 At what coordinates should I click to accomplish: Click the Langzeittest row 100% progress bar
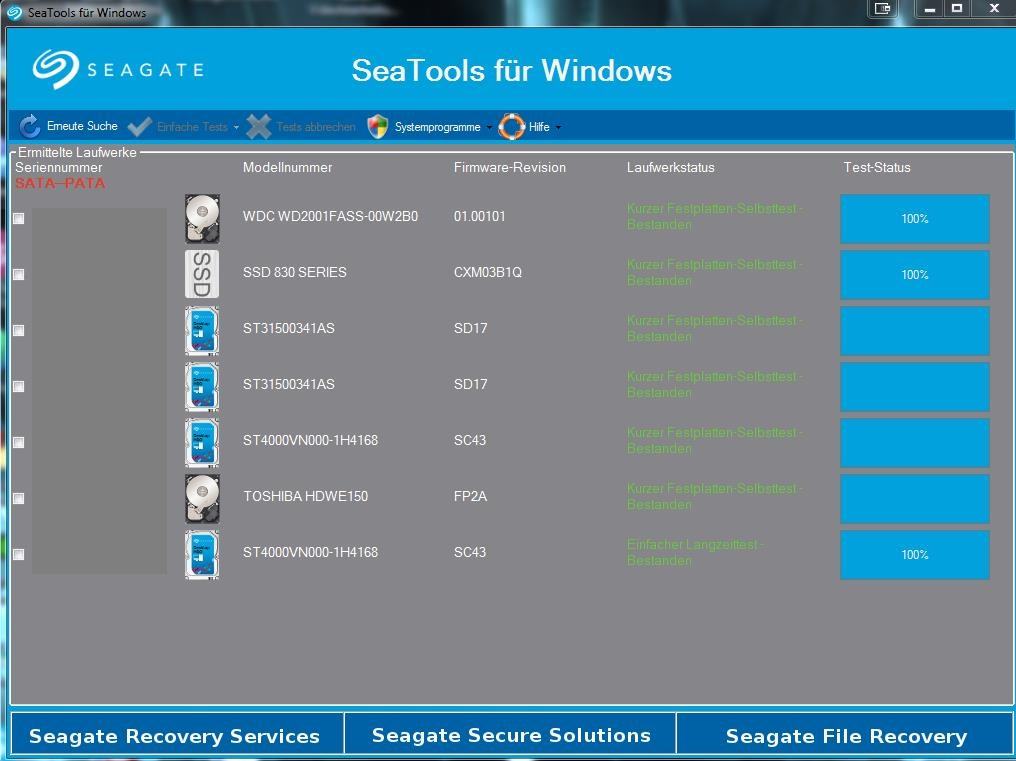[914, 555]
